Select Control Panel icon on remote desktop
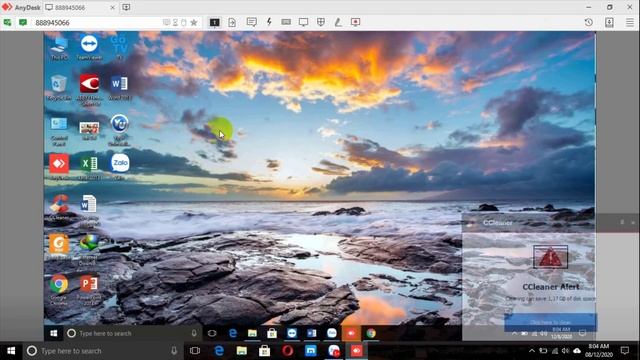Image resolution: width=640 pixels, height=360 pixels. tap(59, 131)
